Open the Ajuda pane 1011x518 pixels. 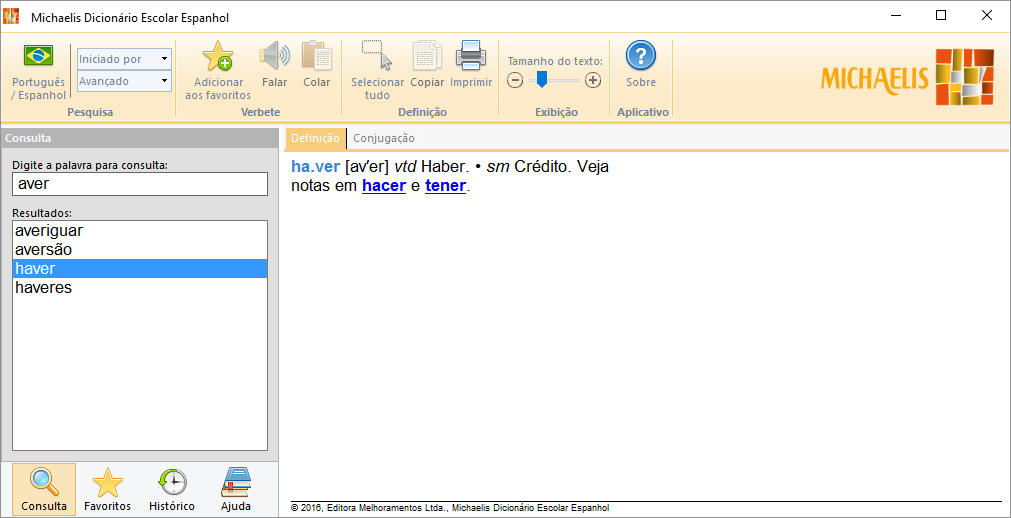[236, 490]
